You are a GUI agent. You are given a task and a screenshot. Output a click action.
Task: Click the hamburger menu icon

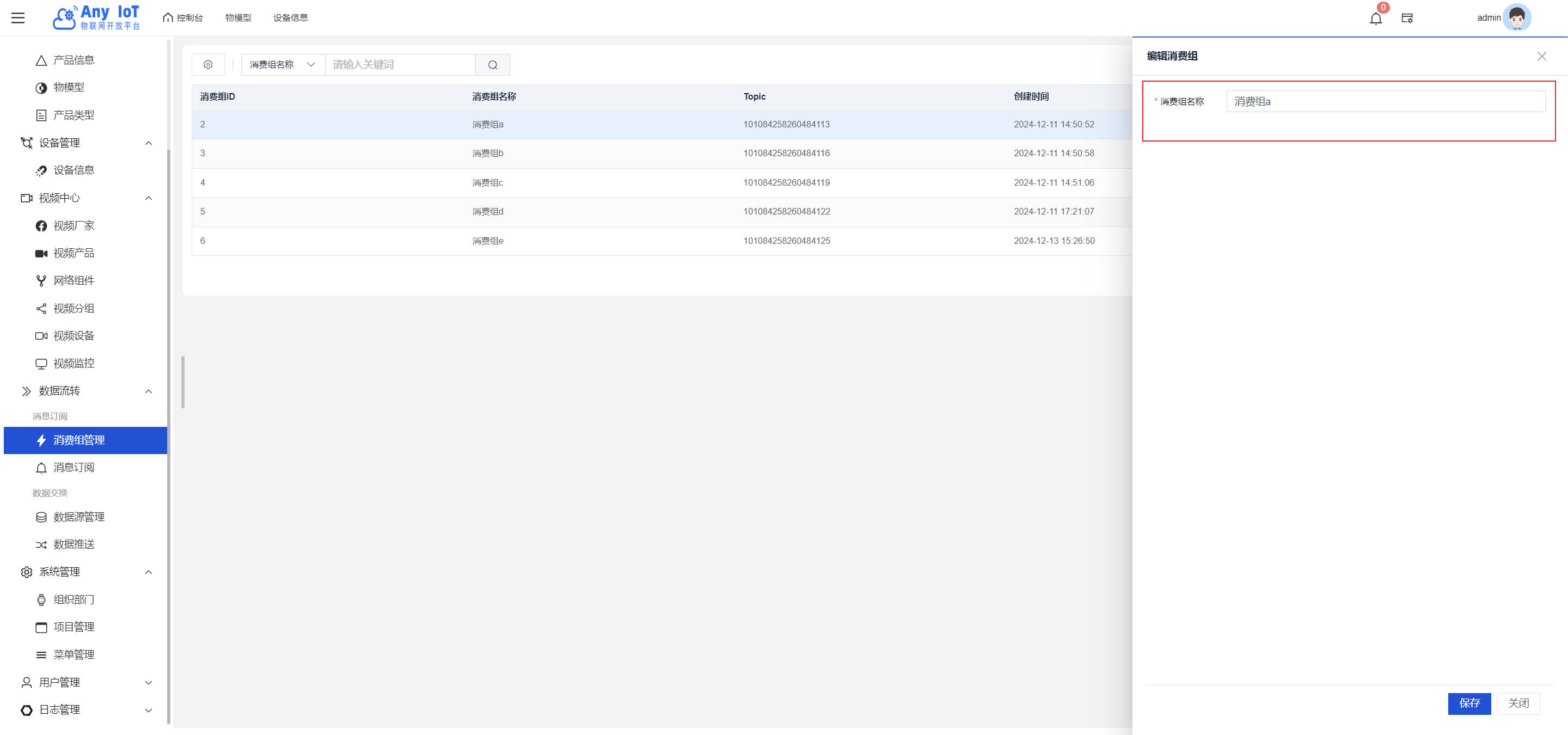19,17
